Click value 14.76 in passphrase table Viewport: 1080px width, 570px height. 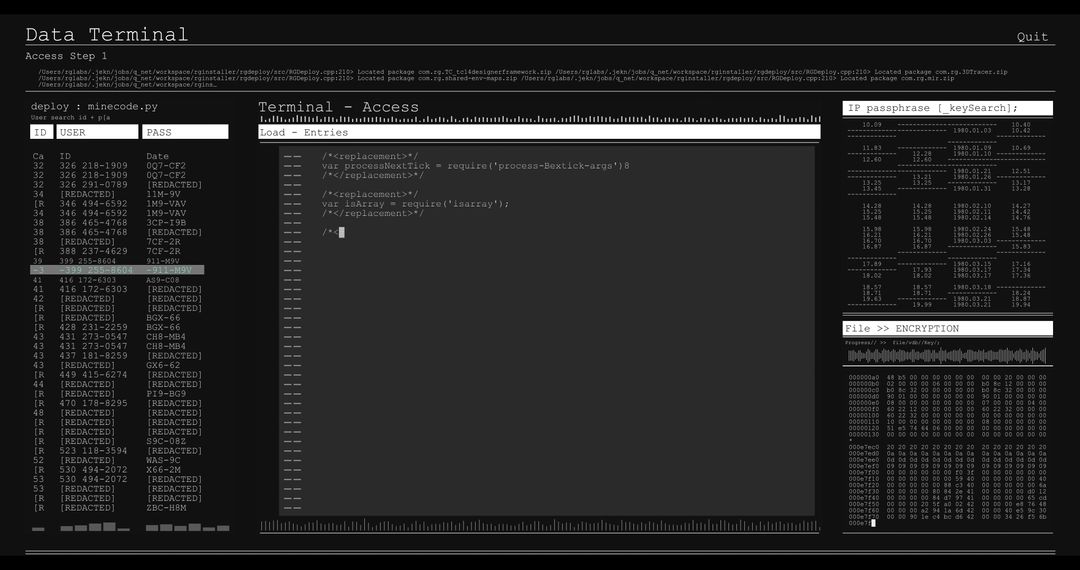(x=1021, y=218)
